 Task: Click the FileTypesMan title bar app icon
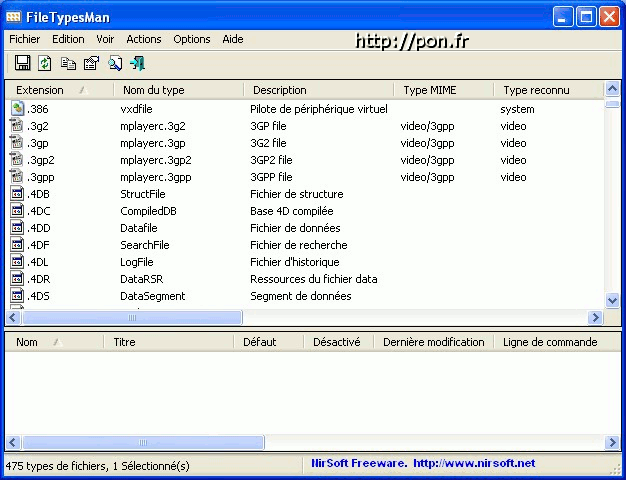[14, 17]
